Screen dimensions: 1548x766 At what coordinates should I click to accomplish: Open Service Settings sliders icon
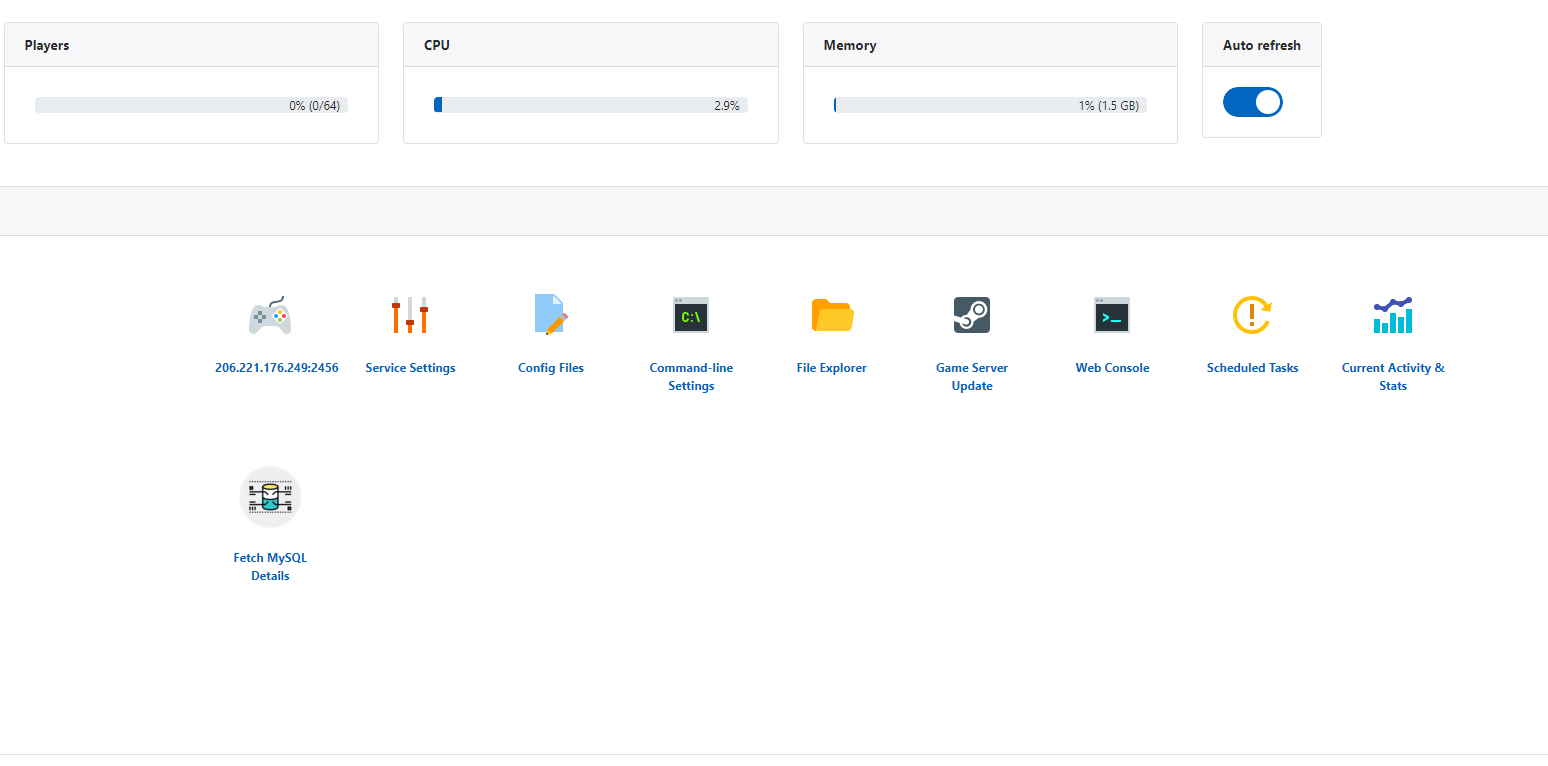[410, 315]
